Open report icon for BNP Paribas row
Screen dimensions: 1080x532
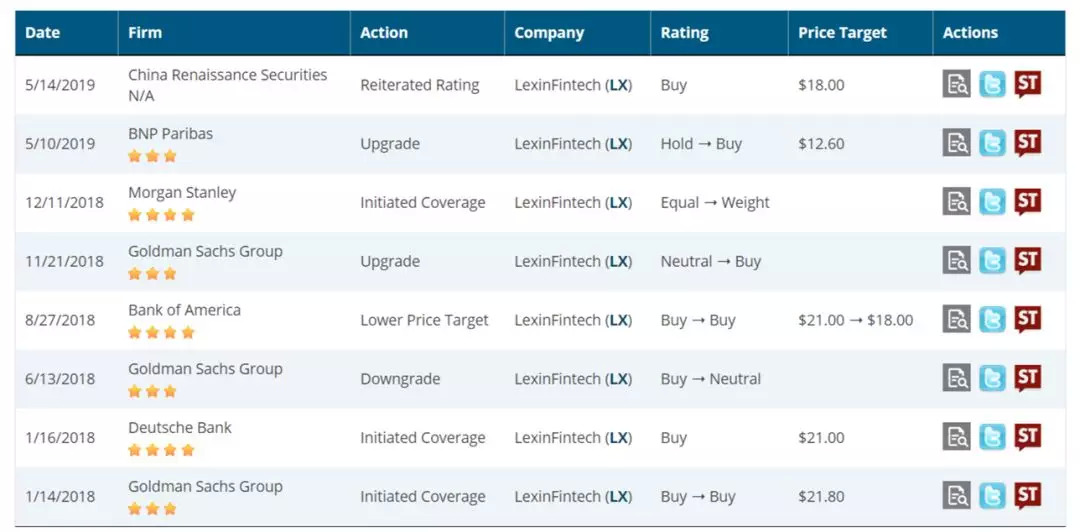(957, 143)
